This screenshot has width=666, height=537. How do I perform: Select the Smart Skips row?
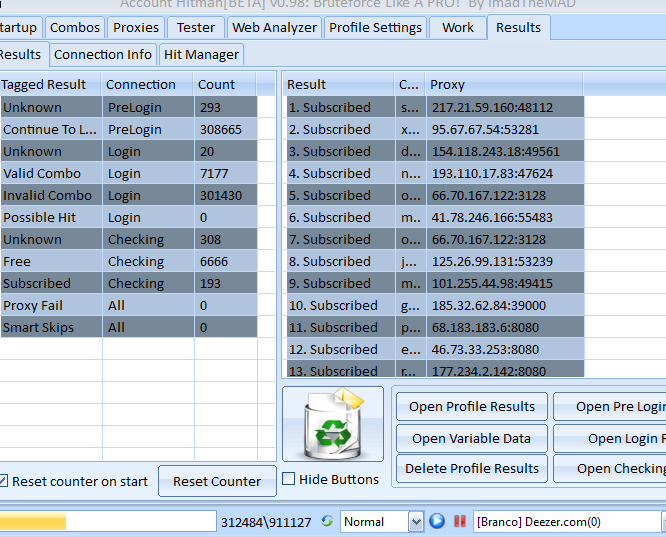pos(129,328)
